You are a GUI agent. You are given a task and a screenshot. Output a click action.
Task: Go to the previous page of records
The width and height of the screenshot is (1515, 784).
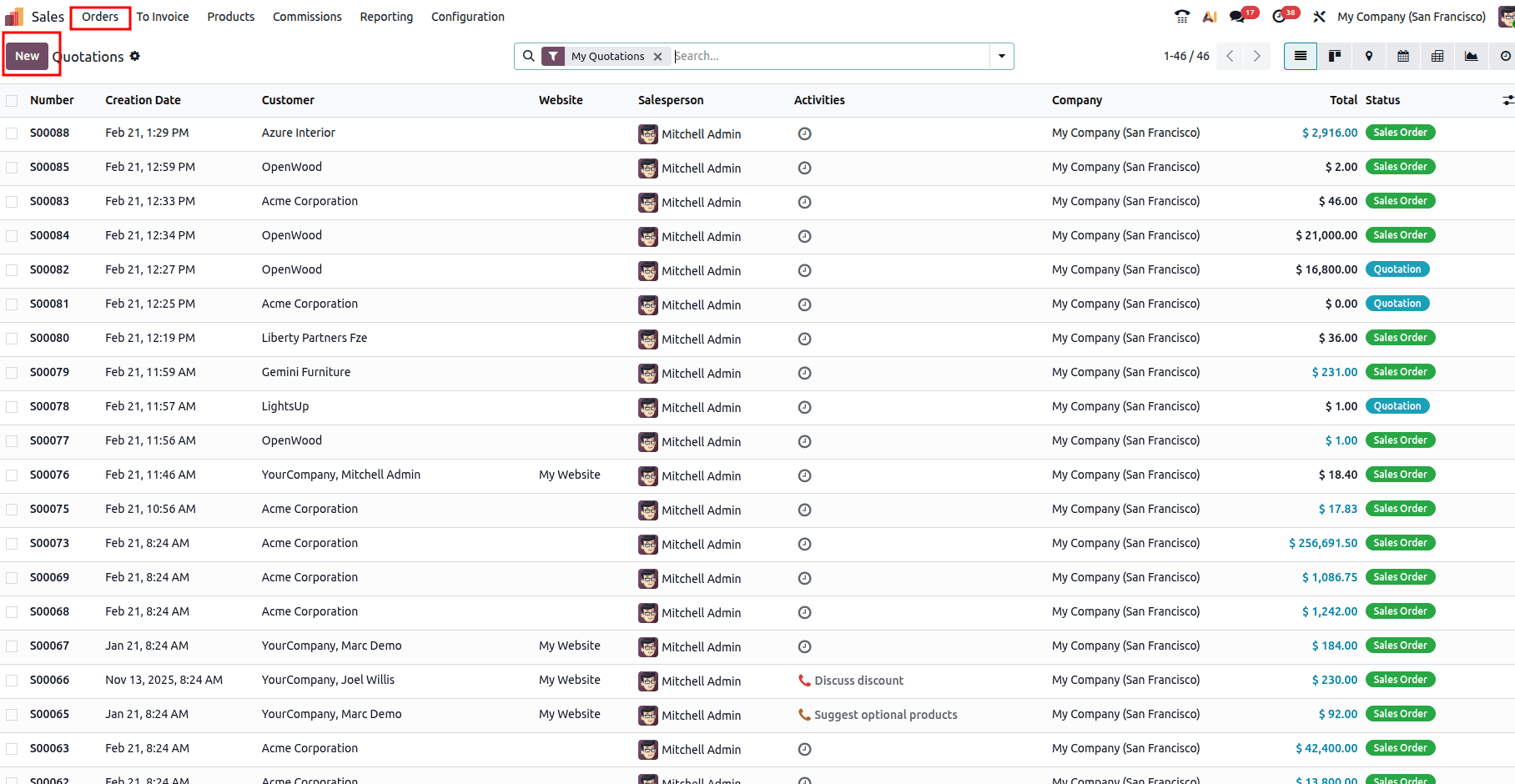tap(1230, 56)
